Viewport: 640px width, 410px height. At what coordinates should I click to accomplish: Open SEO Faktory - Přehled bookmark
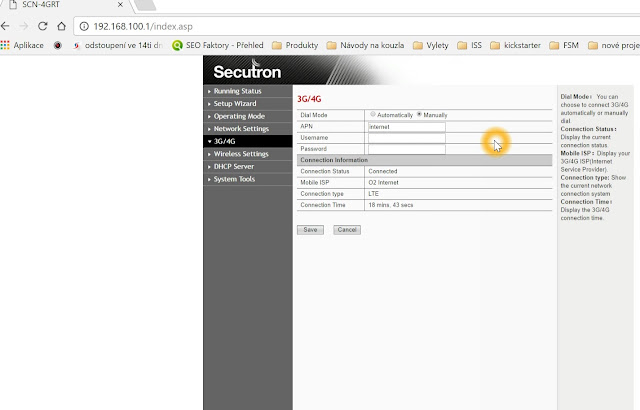[x=218, y=45]
